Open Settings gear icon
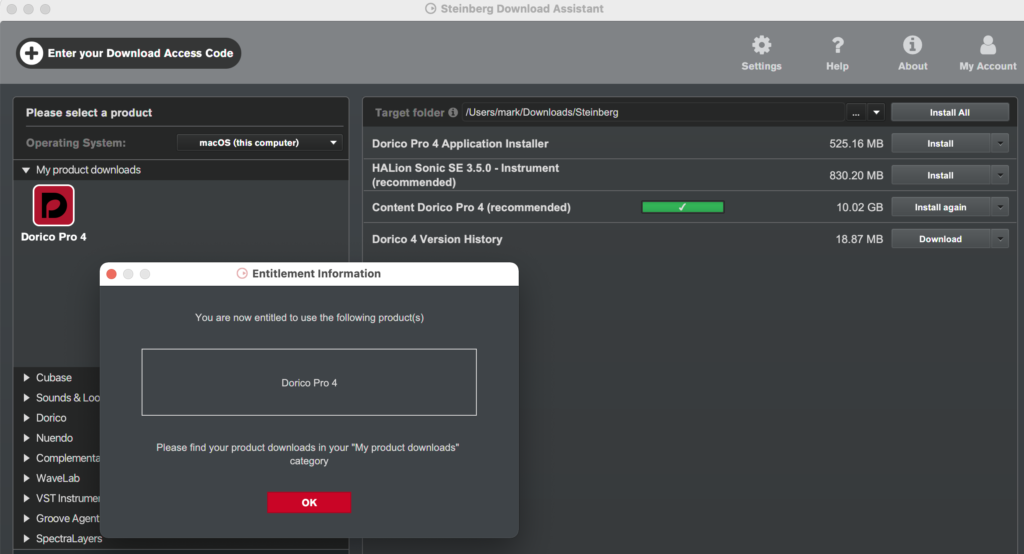The height and width of the screenshot is (554, 1024). point(761,45)
